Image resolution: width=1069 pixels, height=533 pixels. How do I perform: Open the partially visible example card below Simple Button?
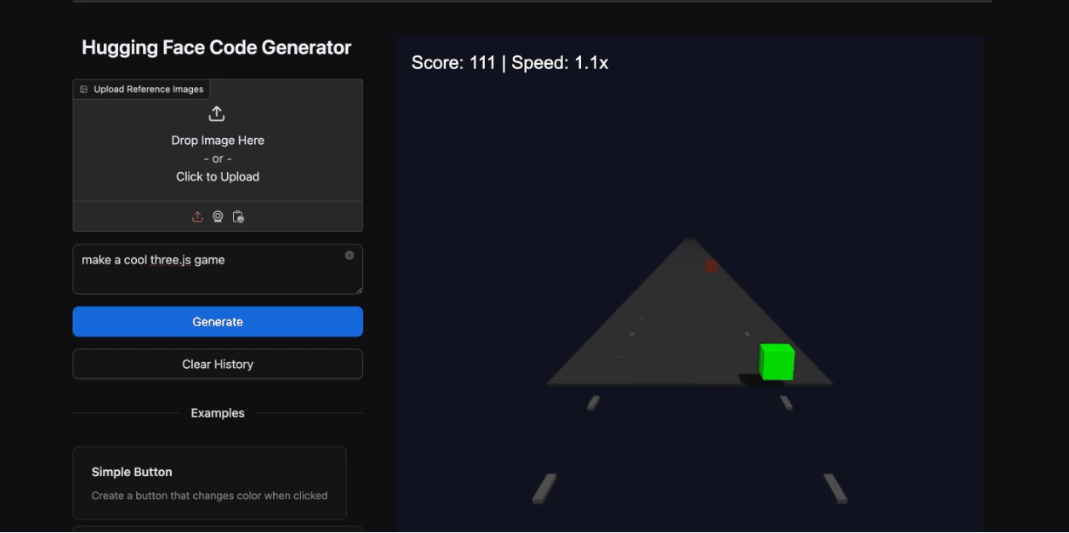click(x=209, y=528)
